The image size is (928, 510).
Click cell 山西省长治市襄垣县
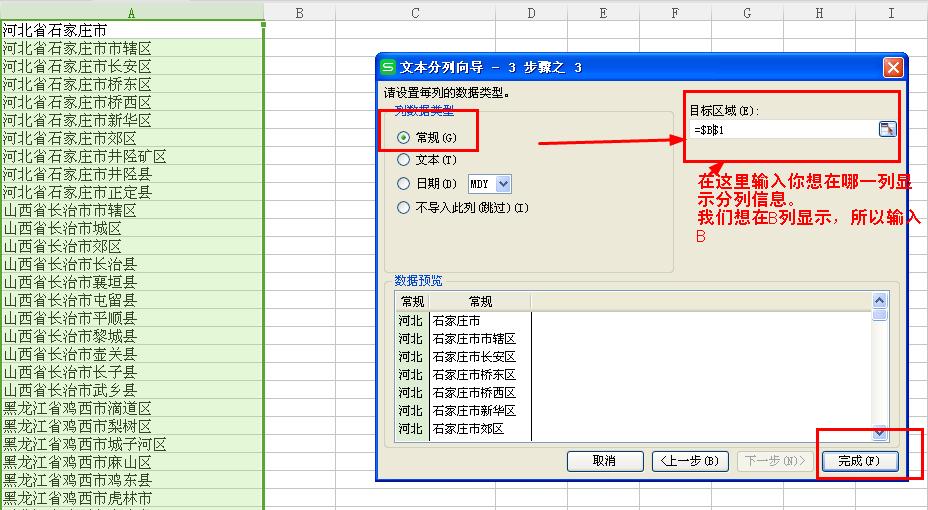coord(131,282)
